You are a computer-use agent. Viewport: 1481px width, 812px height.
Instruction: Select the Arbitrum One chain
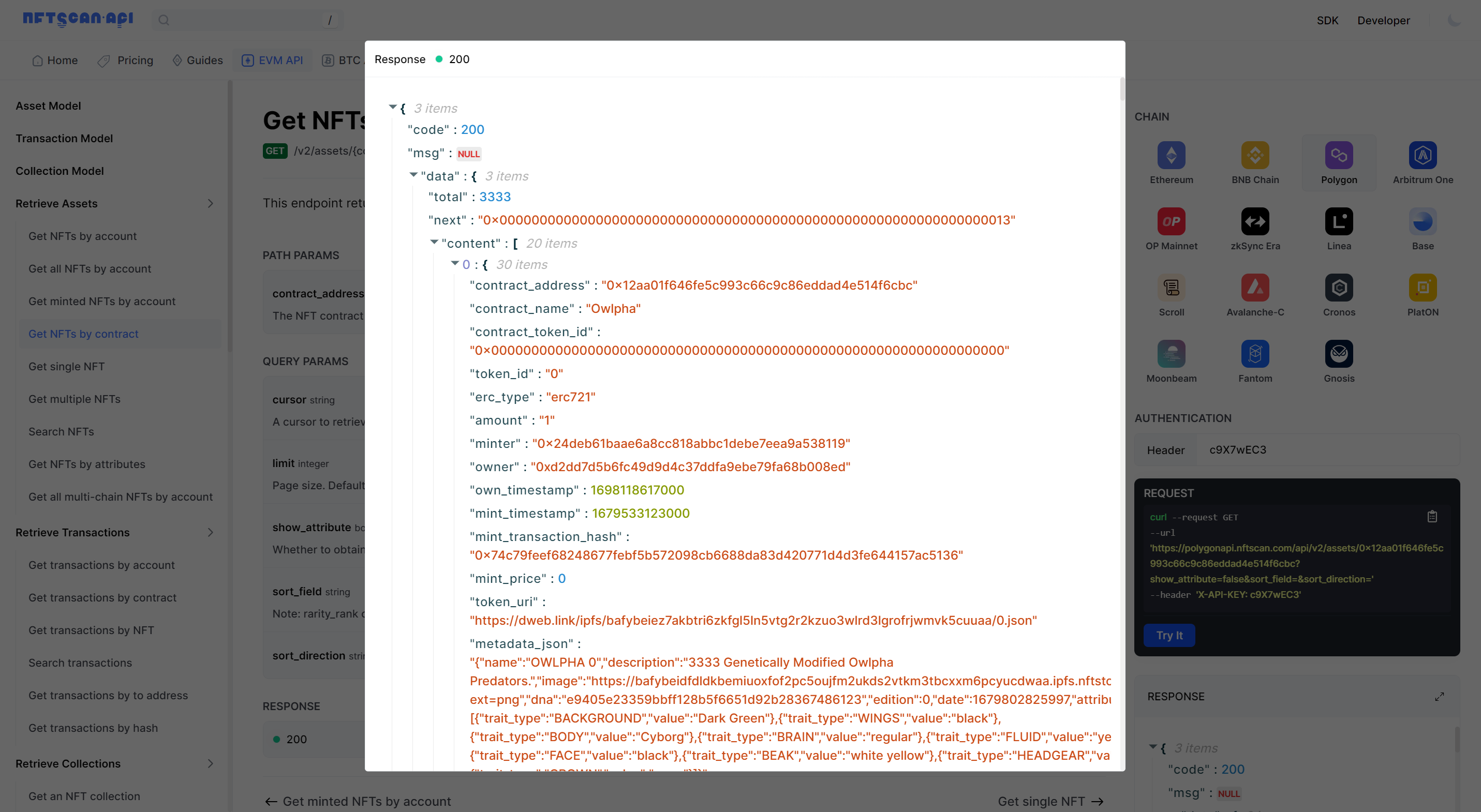coord(1423,156)
